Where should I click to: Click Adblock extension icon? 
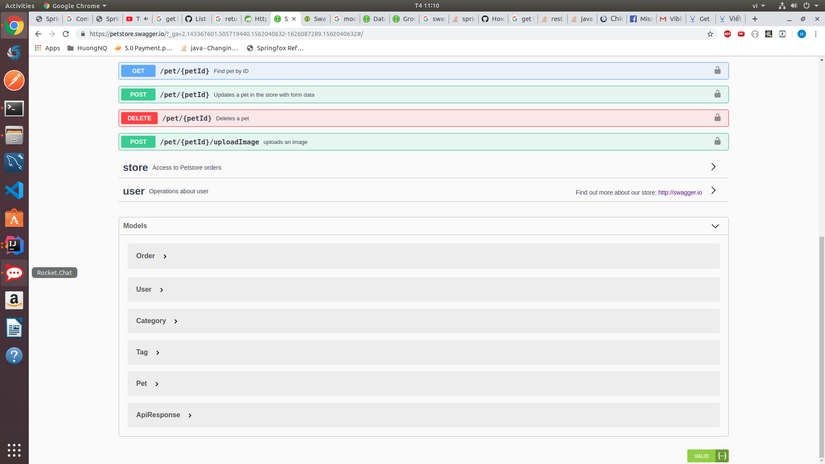pyautogui.click(x=727, y=34)
